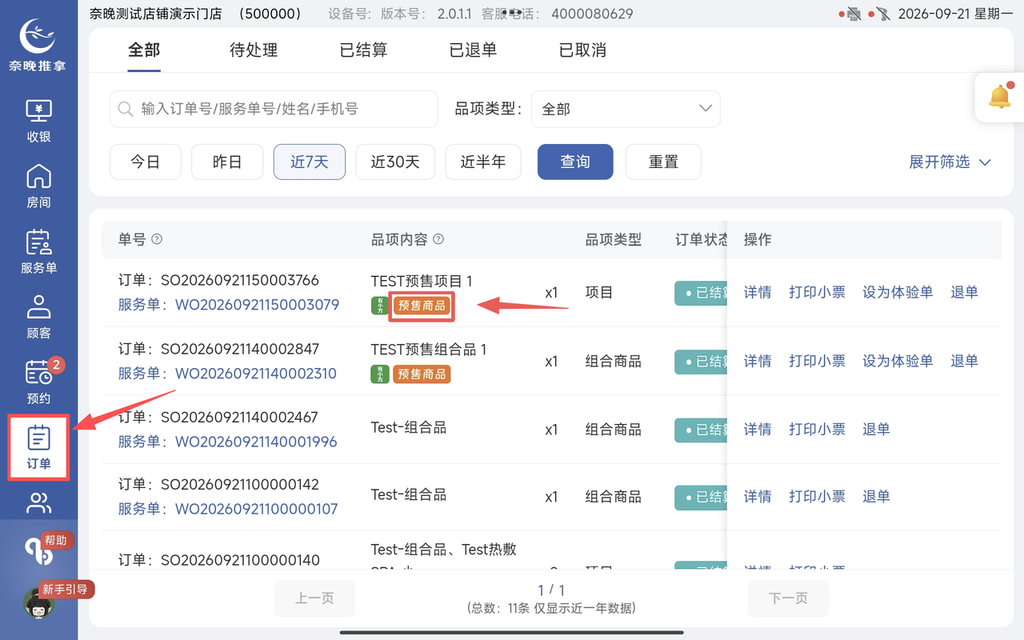Click 退单 for order SO20260921140002467
Viewport: 1024px width, 640px height.
pos(876,430)
